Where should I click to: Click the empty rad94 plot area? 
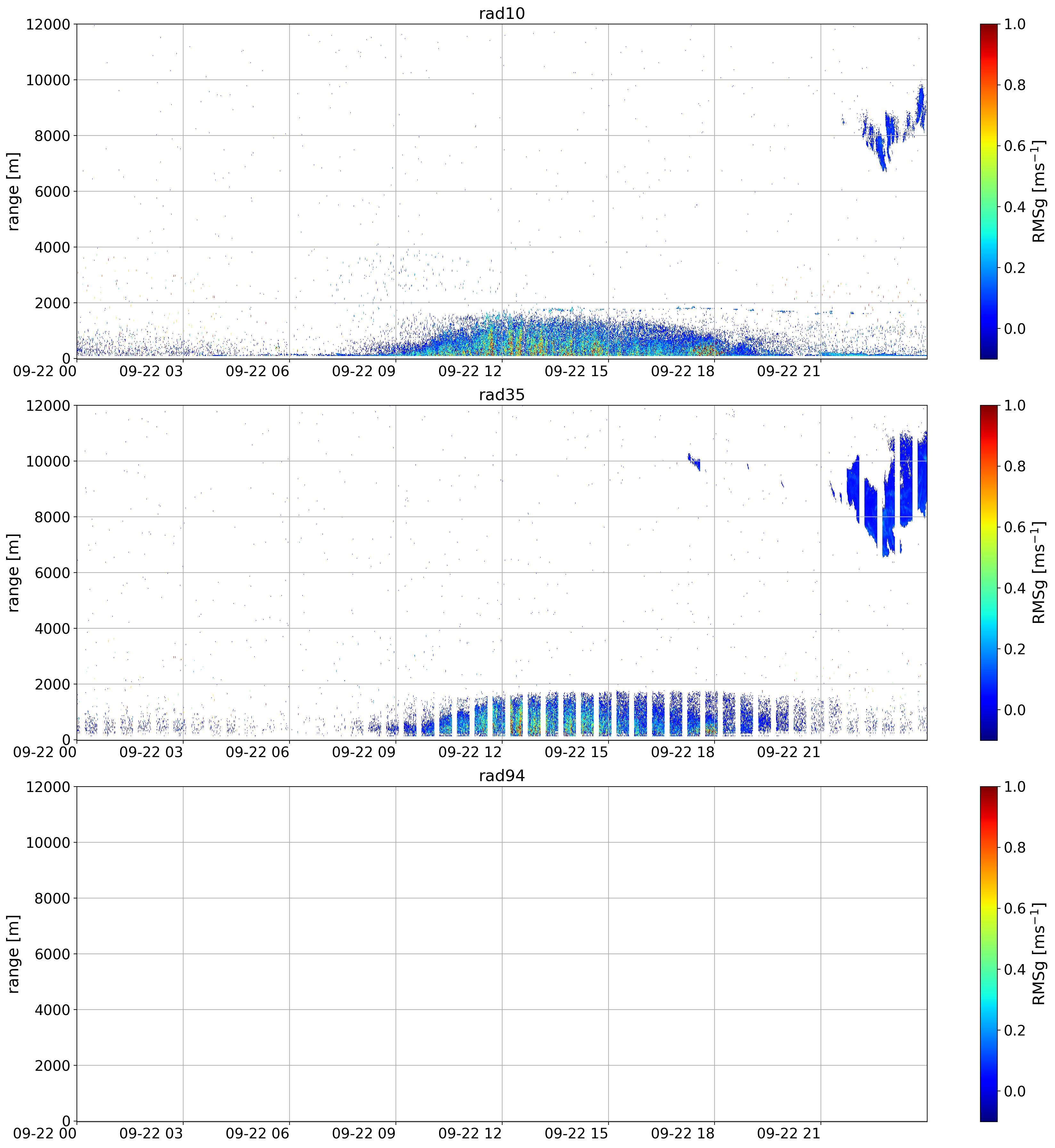[502, 954]
